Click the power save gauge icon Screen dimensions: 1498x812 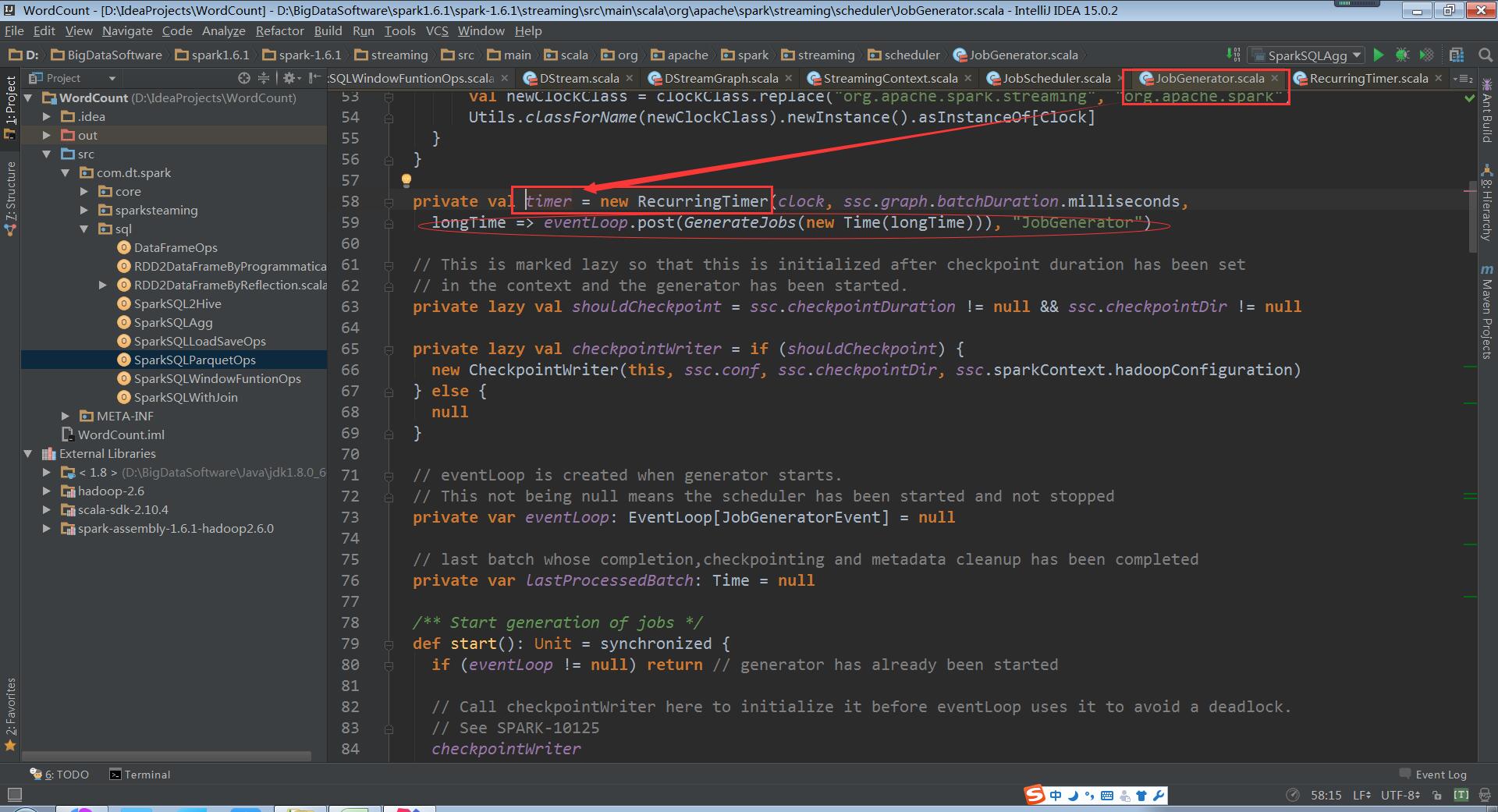(1292, 795)
